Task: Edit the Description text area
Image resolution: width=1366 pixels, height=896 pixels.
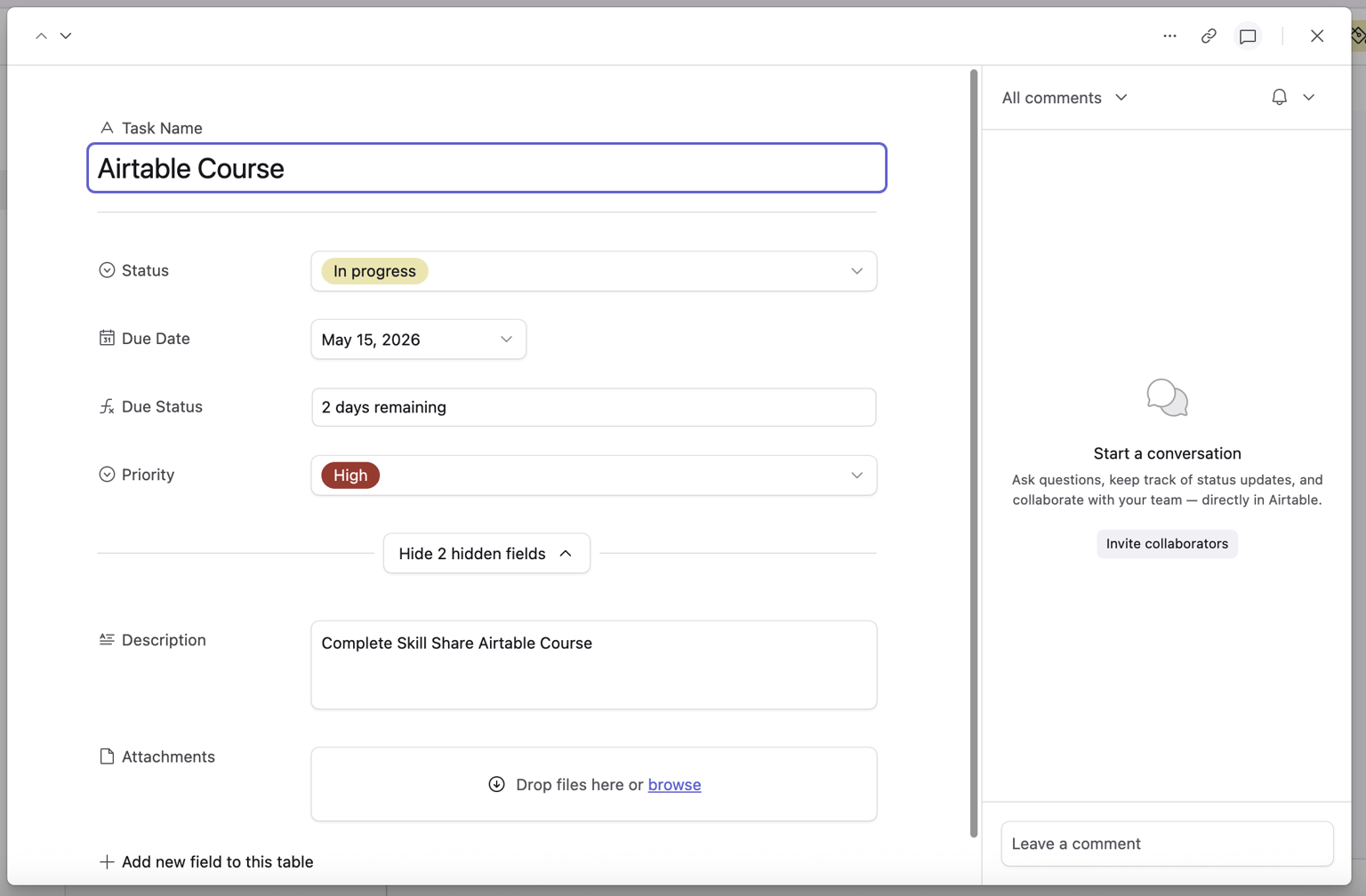Action: (593, 665)
